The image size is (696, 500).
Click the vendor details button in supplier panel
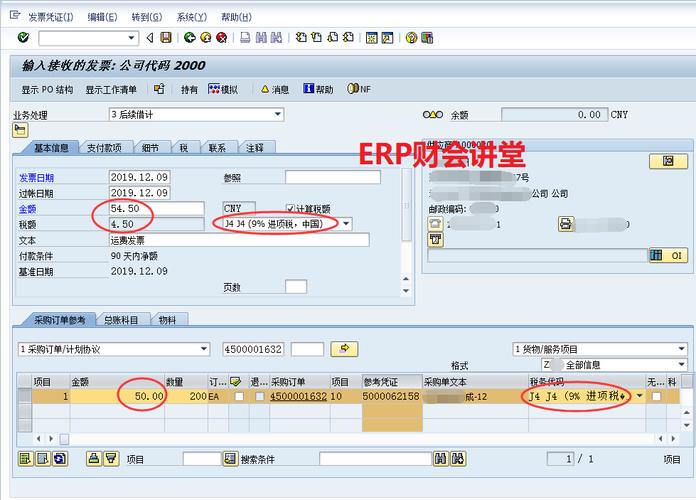click(668, 161)
